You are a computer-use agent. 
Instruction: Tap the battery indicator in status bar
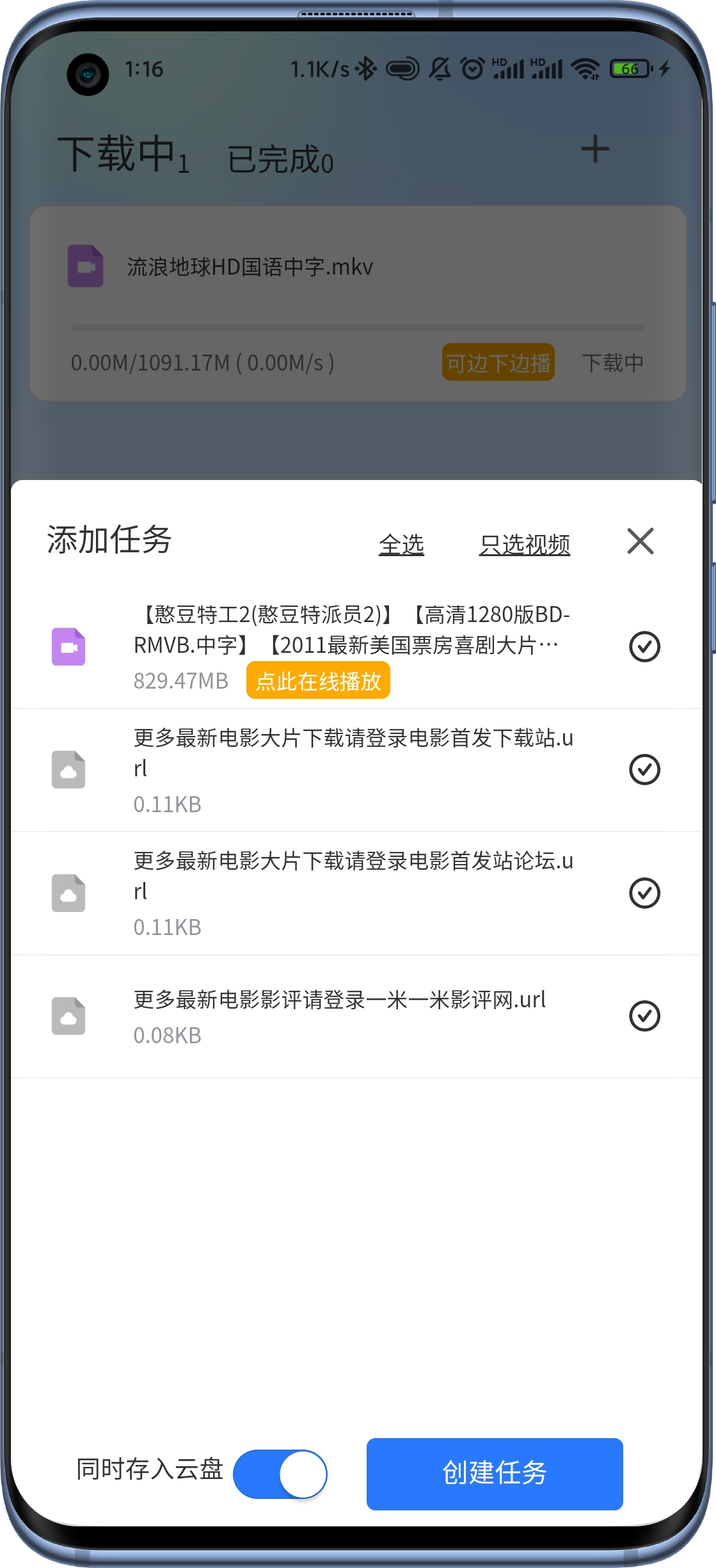pos(632,68)
